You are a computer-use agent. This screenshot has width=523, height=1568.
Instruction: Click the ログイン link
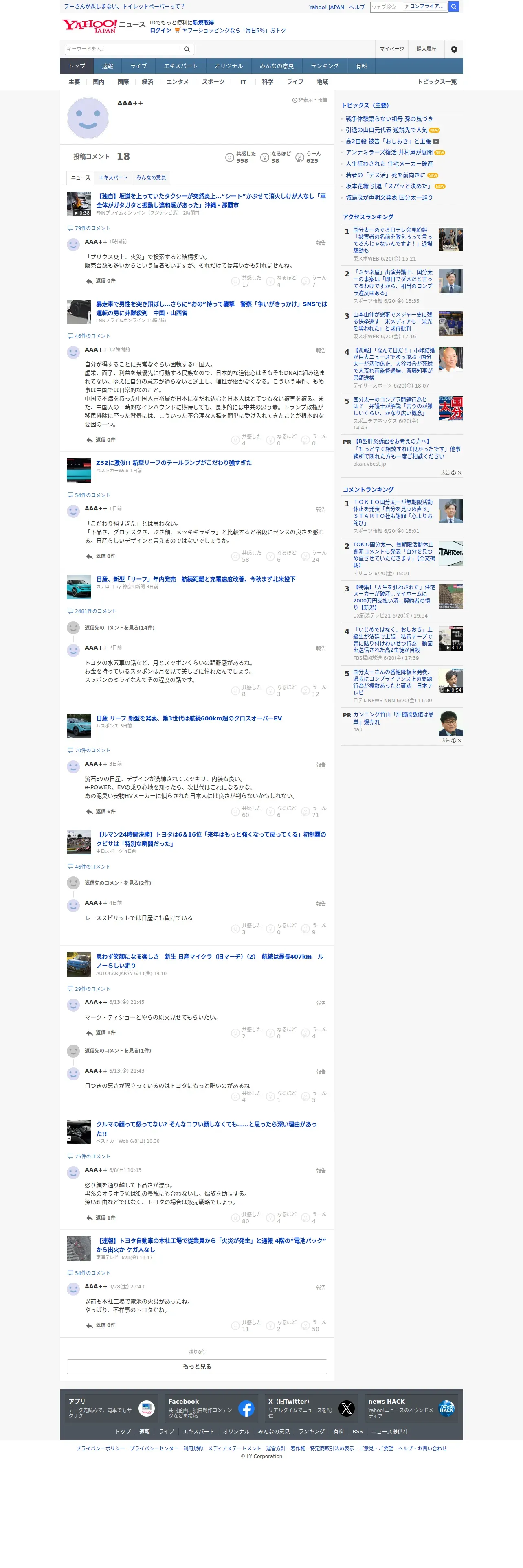(x=160, y=31)
